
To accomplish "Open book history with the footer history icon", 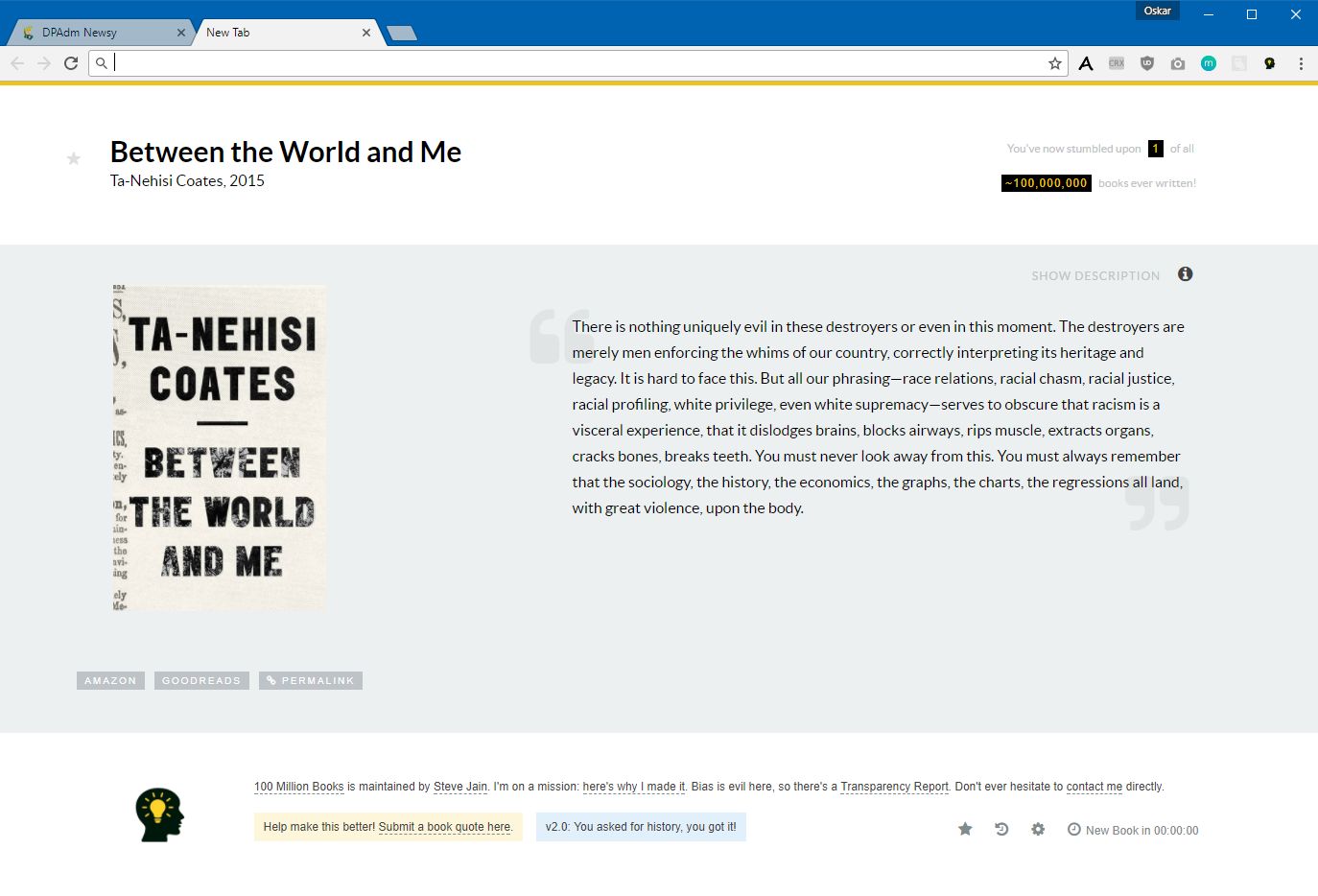I will pyautogui.click(x=1001, y=829).
